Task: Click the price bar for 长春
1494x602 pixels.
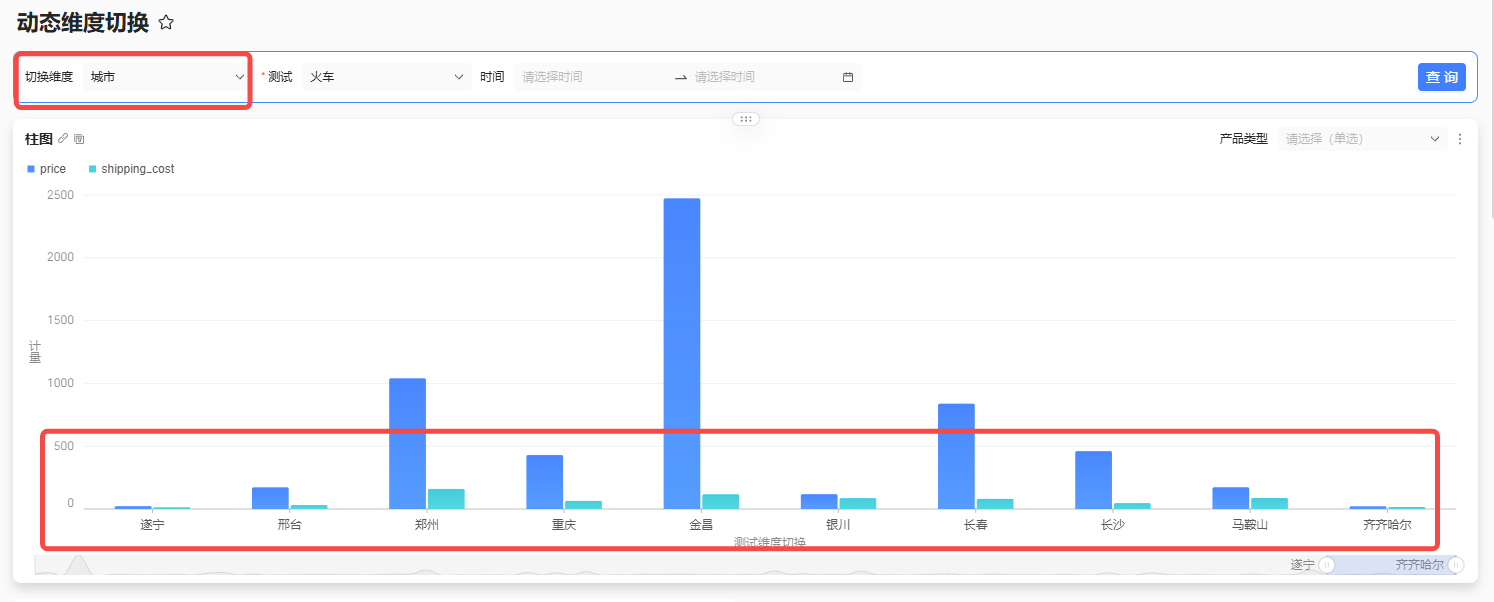Action: coord(956,455)
